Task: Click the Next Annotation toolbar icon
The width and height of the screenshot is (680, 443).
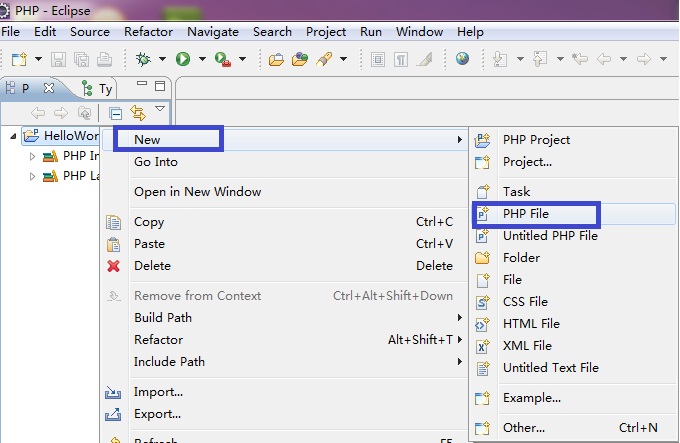Action: click(500, 59)
